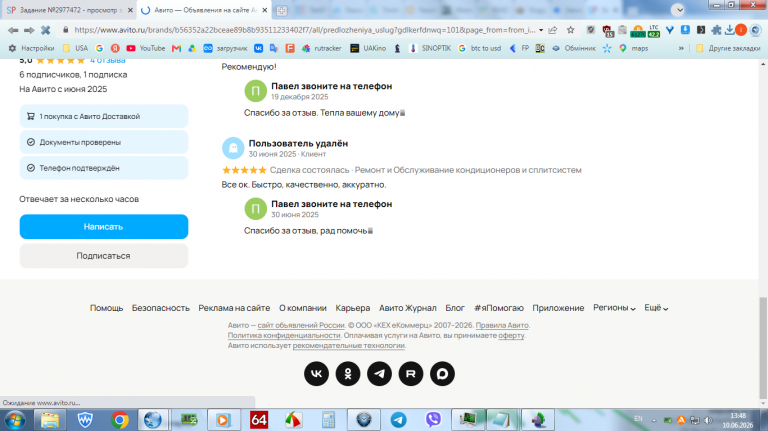Open the Google Drive bookmark icon
The height and width of the screenshot is (431, 768).
pos(192,48)
